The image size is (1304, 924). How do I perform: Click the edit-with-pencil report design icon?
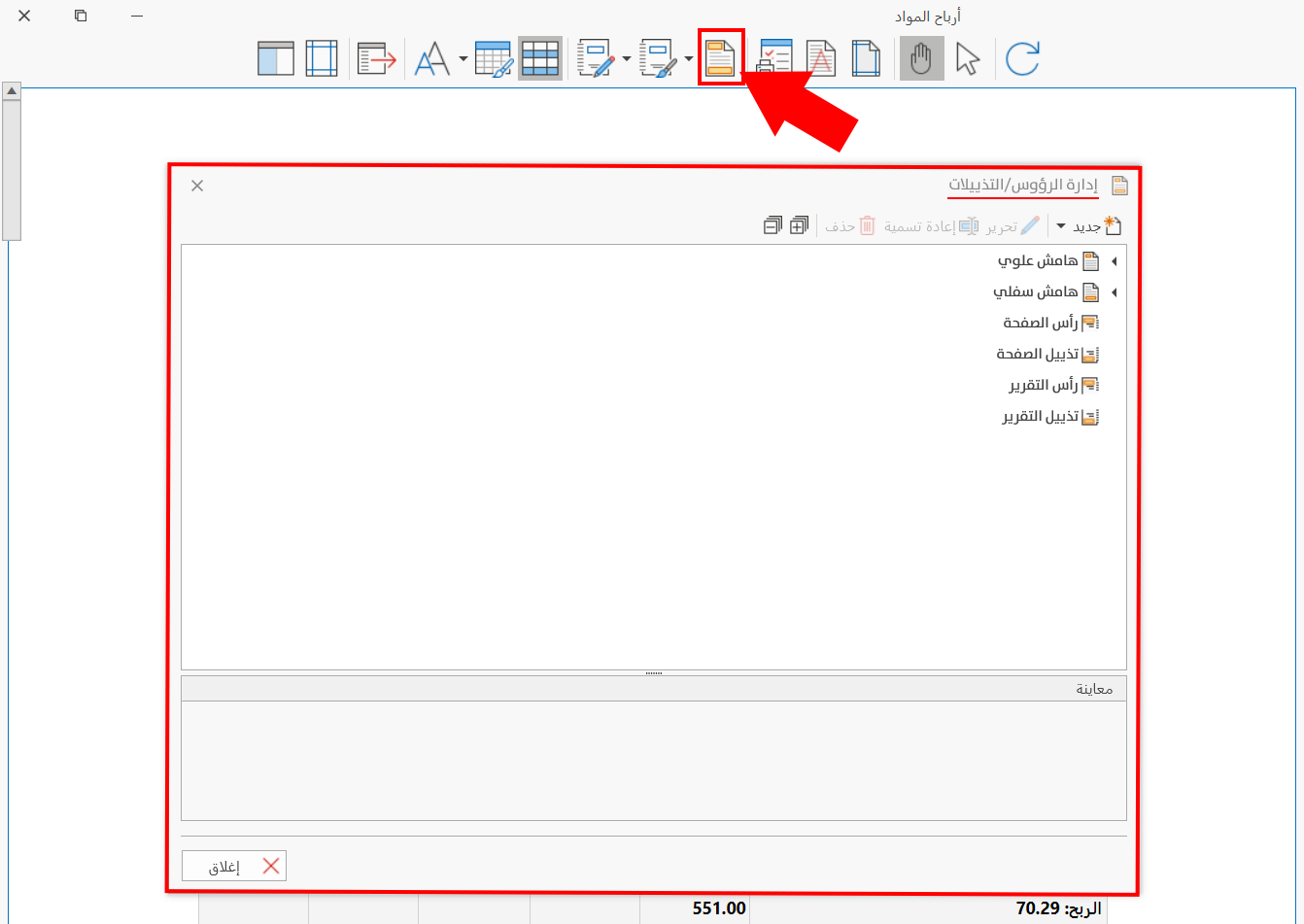click(597, 58)
